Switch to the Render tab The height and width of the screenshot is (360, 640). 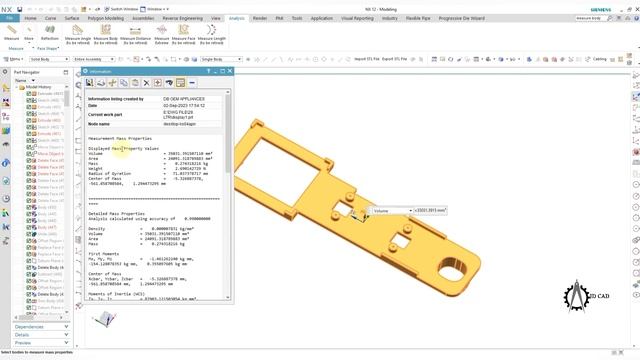click(x=260, y=18)
